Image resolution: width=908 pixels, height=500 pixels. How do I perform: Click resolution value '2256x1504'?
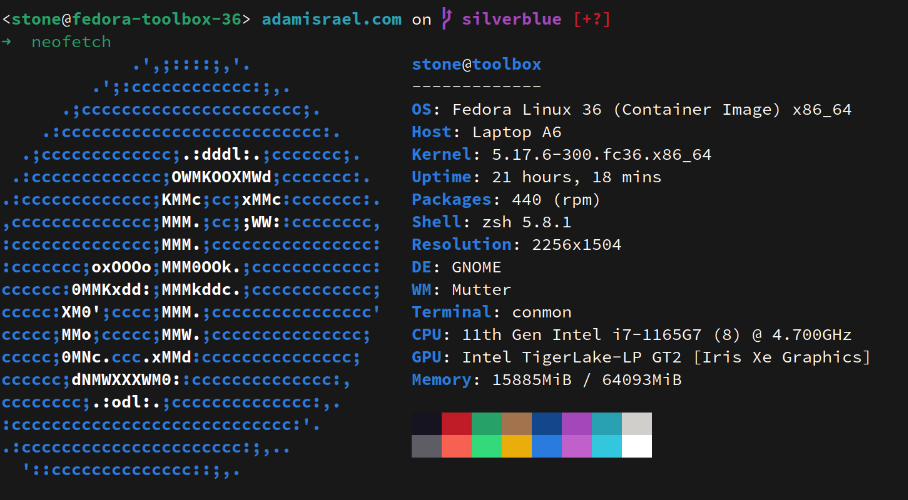tap(576, 245)
